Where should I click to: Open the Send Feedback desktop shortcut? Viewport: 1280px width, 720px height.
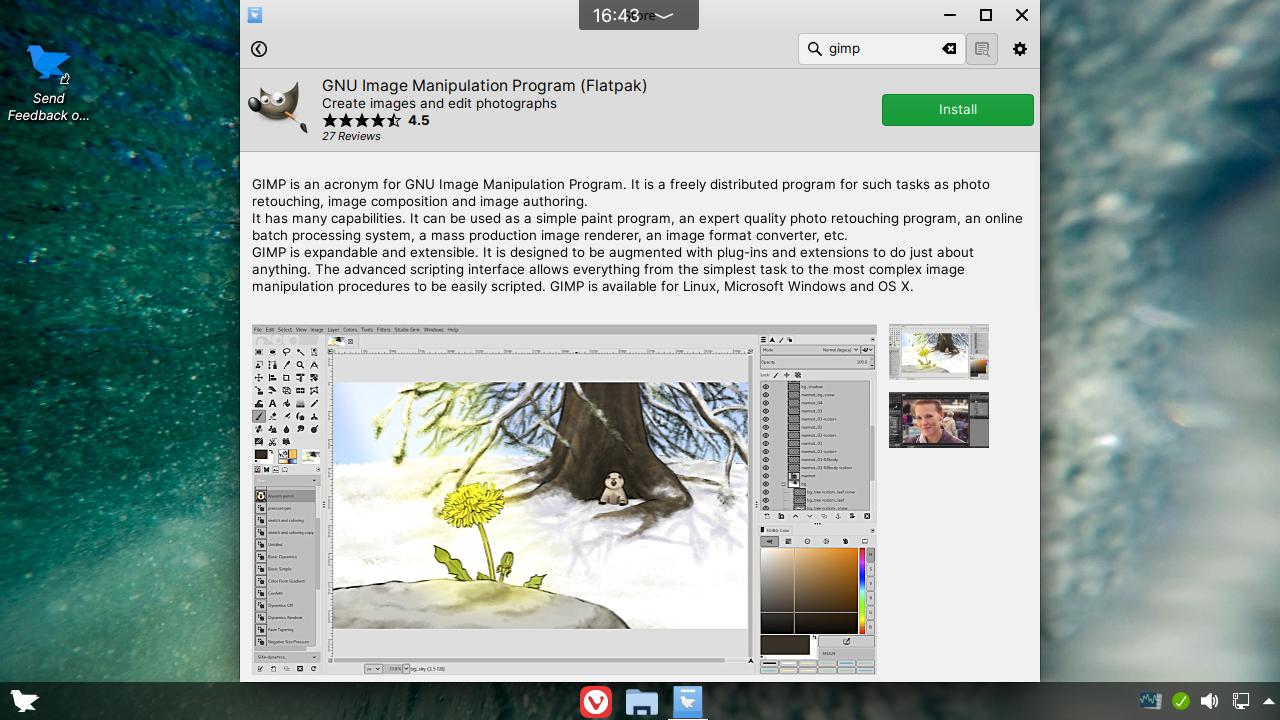(x=48, y=84)
